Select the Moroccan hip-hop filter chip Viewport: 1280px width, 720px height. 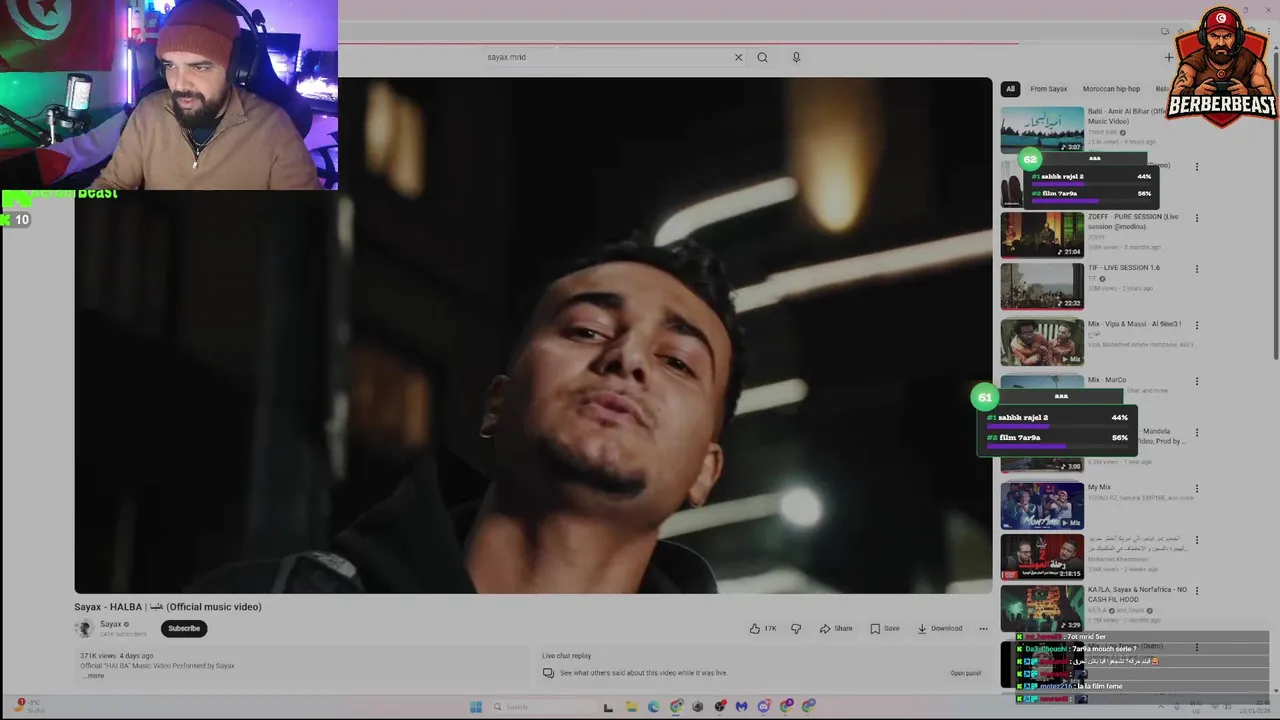1111,89
